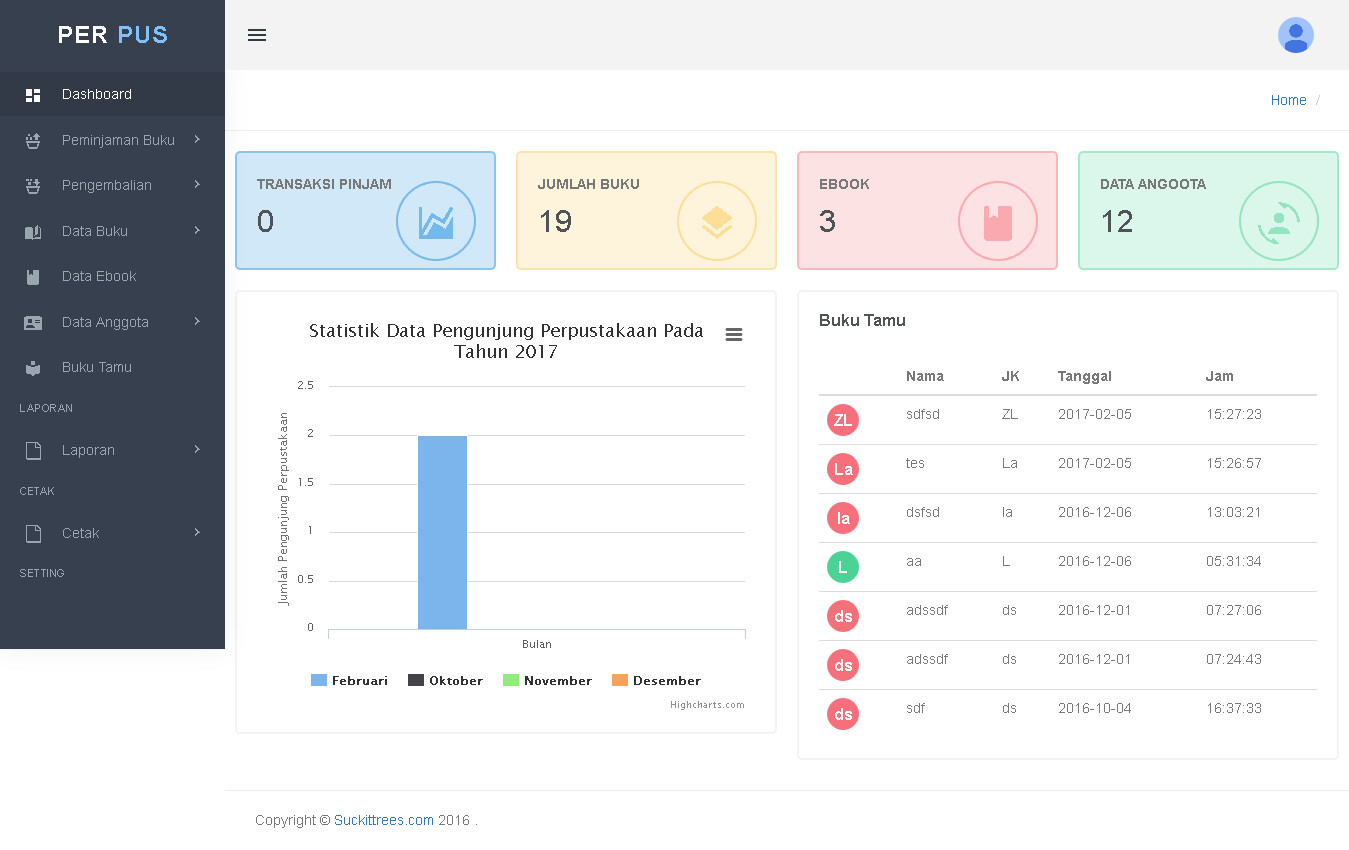Follow the Suckittrees.com footer link

pyautogui.click(x=384, y=820)
